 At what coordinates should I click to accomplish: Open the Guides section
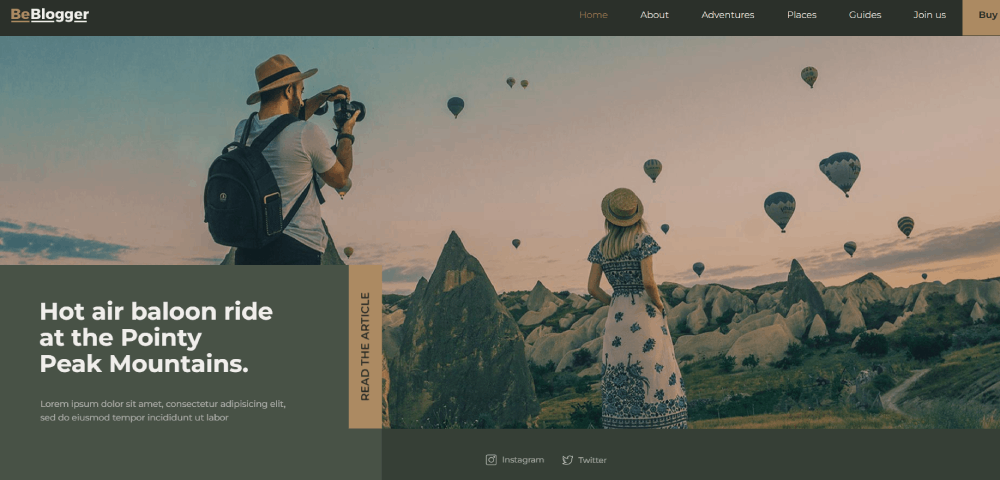[x=865, y=15]
